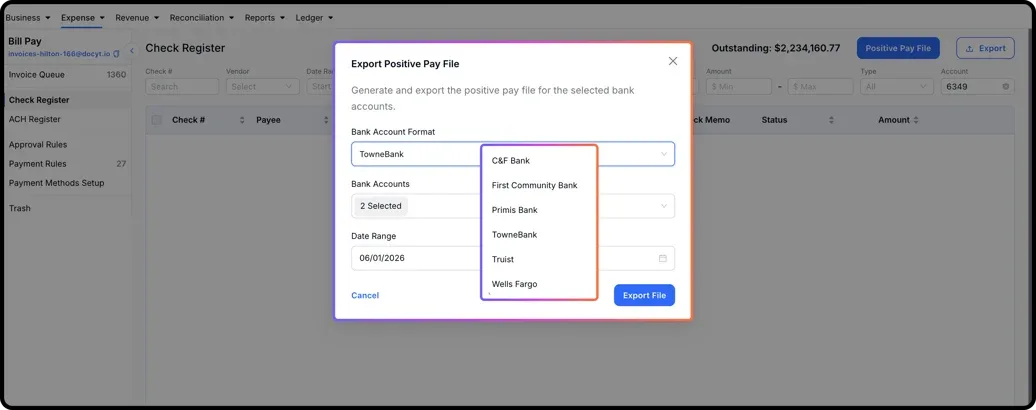
Task: Copy the invoices-hilton email address icon
Action: (x=116, y=53)
